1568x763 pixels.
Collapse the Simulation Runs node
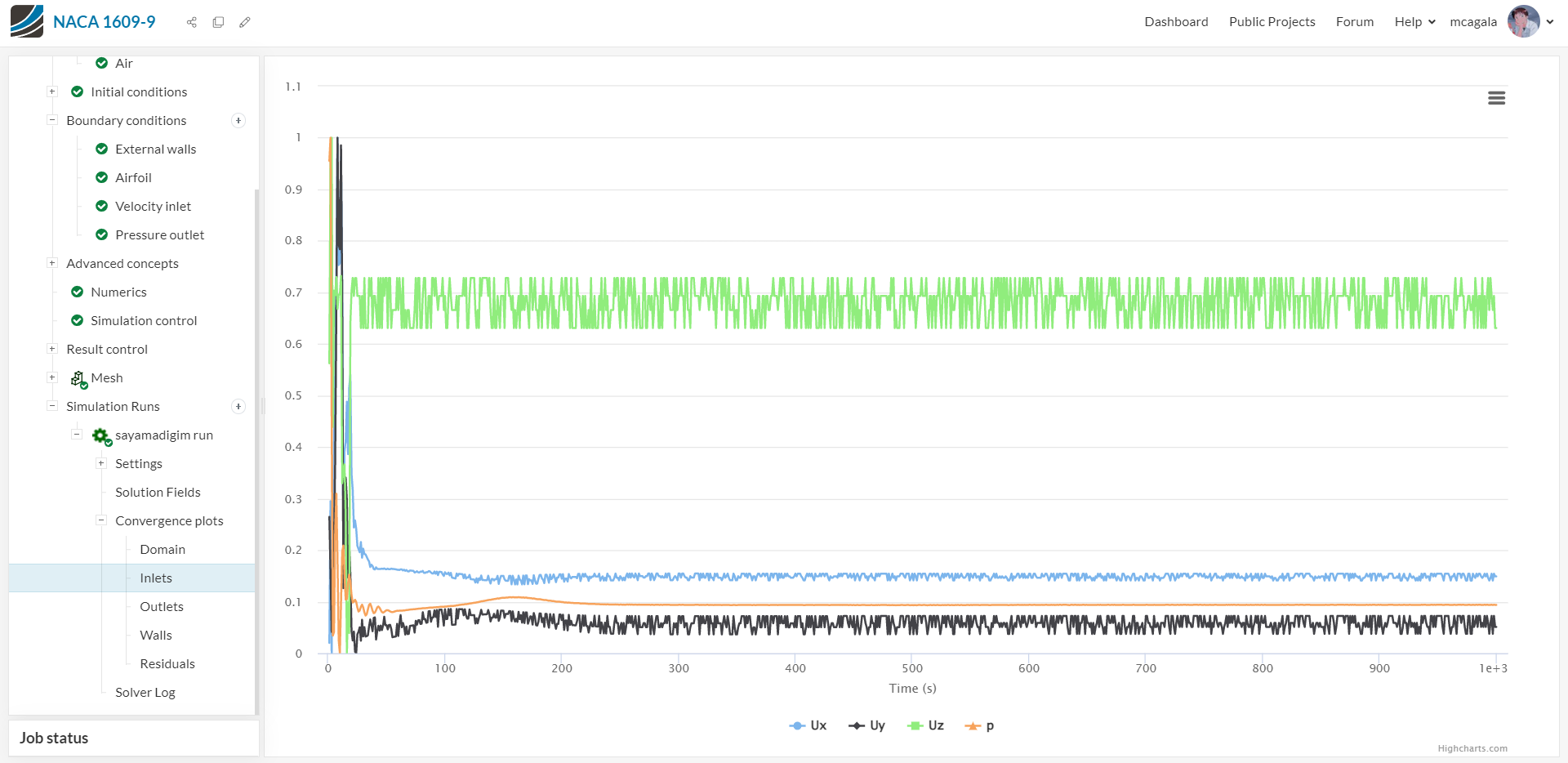pyautogui.click(x=52, y=406)
